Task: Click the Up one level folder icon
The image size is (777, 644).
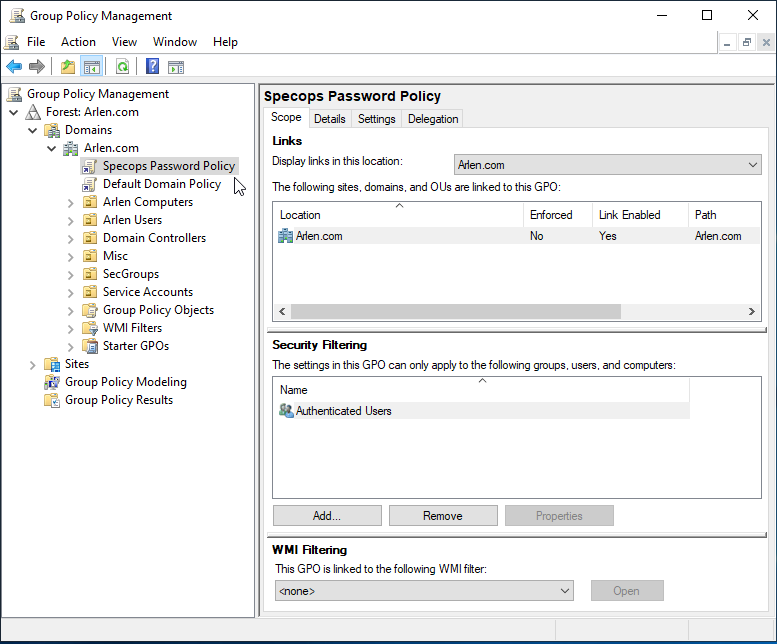Action: click(x=67, y=66)
